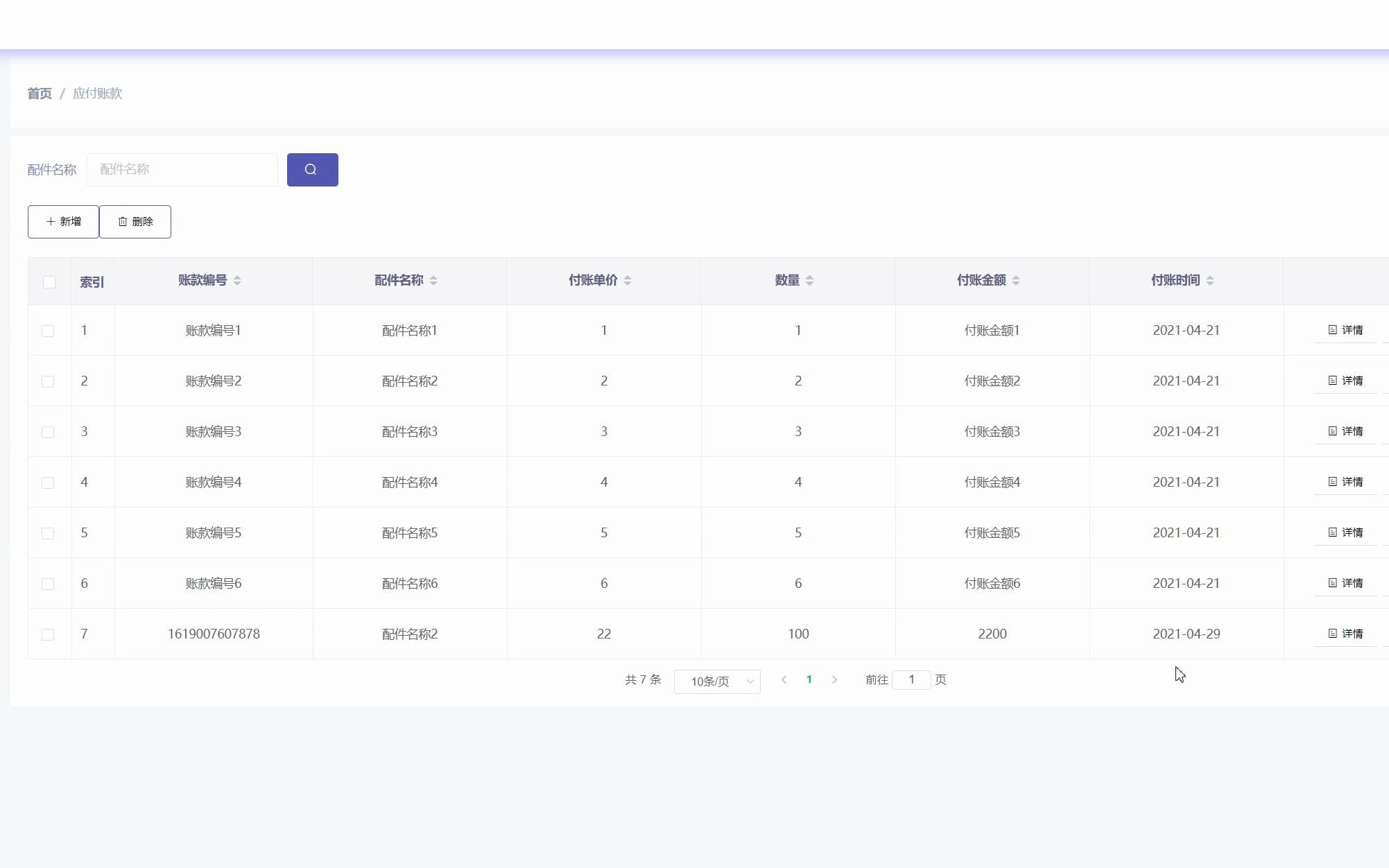The height and width of the screenshot is (868, 1389).
Task: Sort by 付账金额 column arrows
Action: point(1016,281)
